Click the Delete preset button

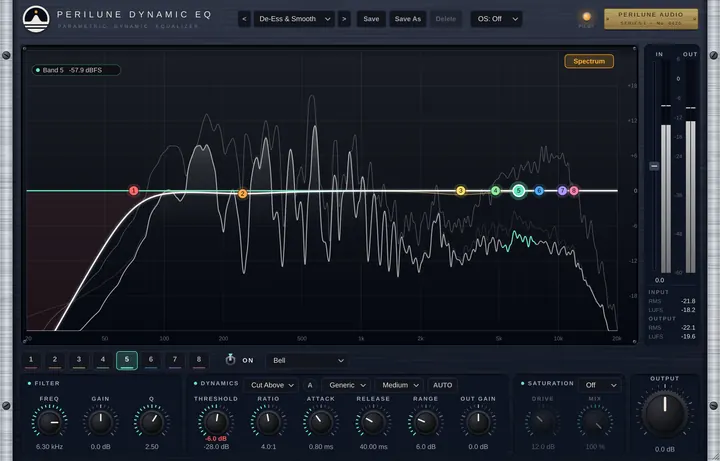coord(445,19)
